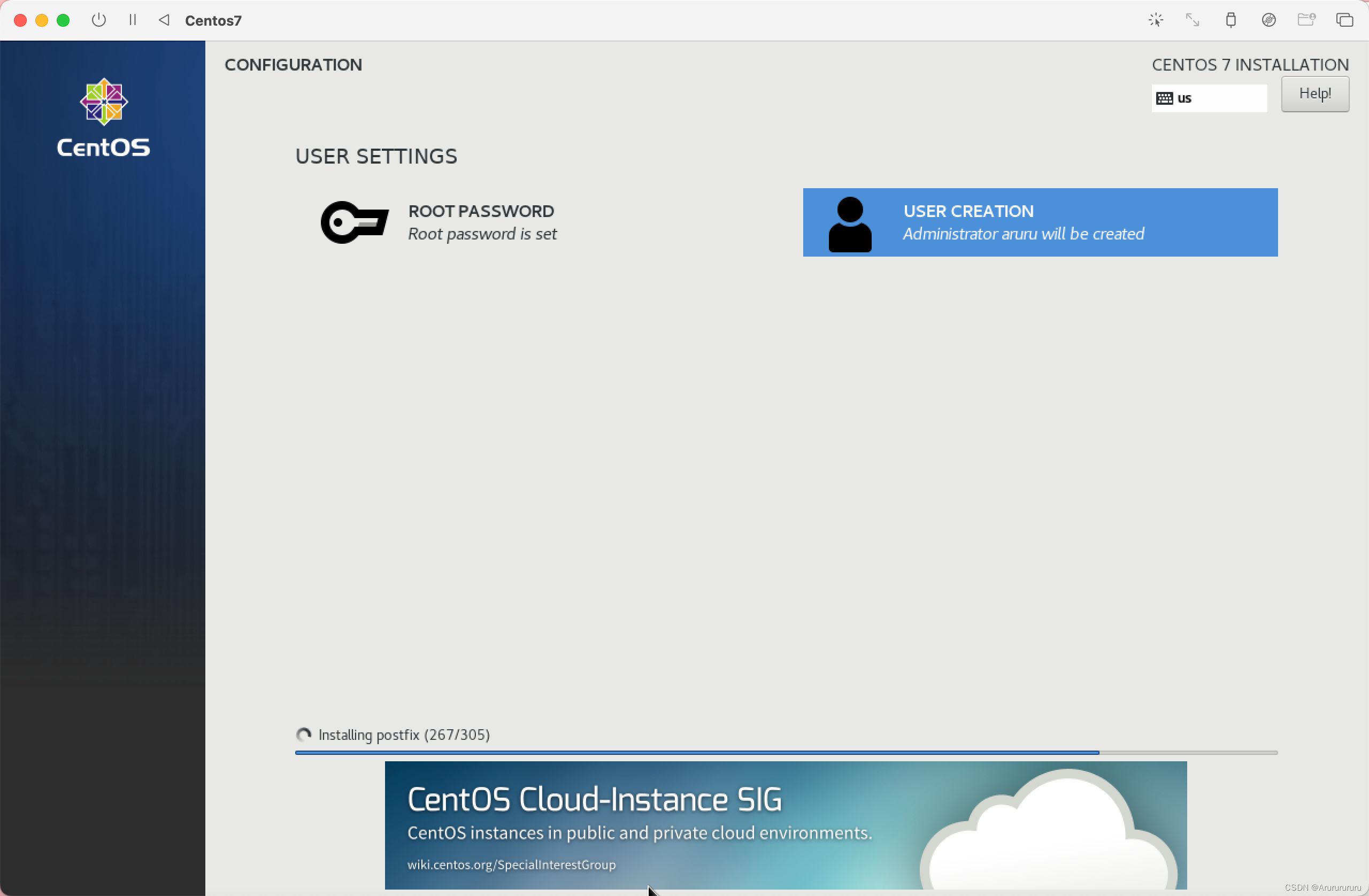Open the USB devices icon
The image size is (1369, 896).
1231,20
